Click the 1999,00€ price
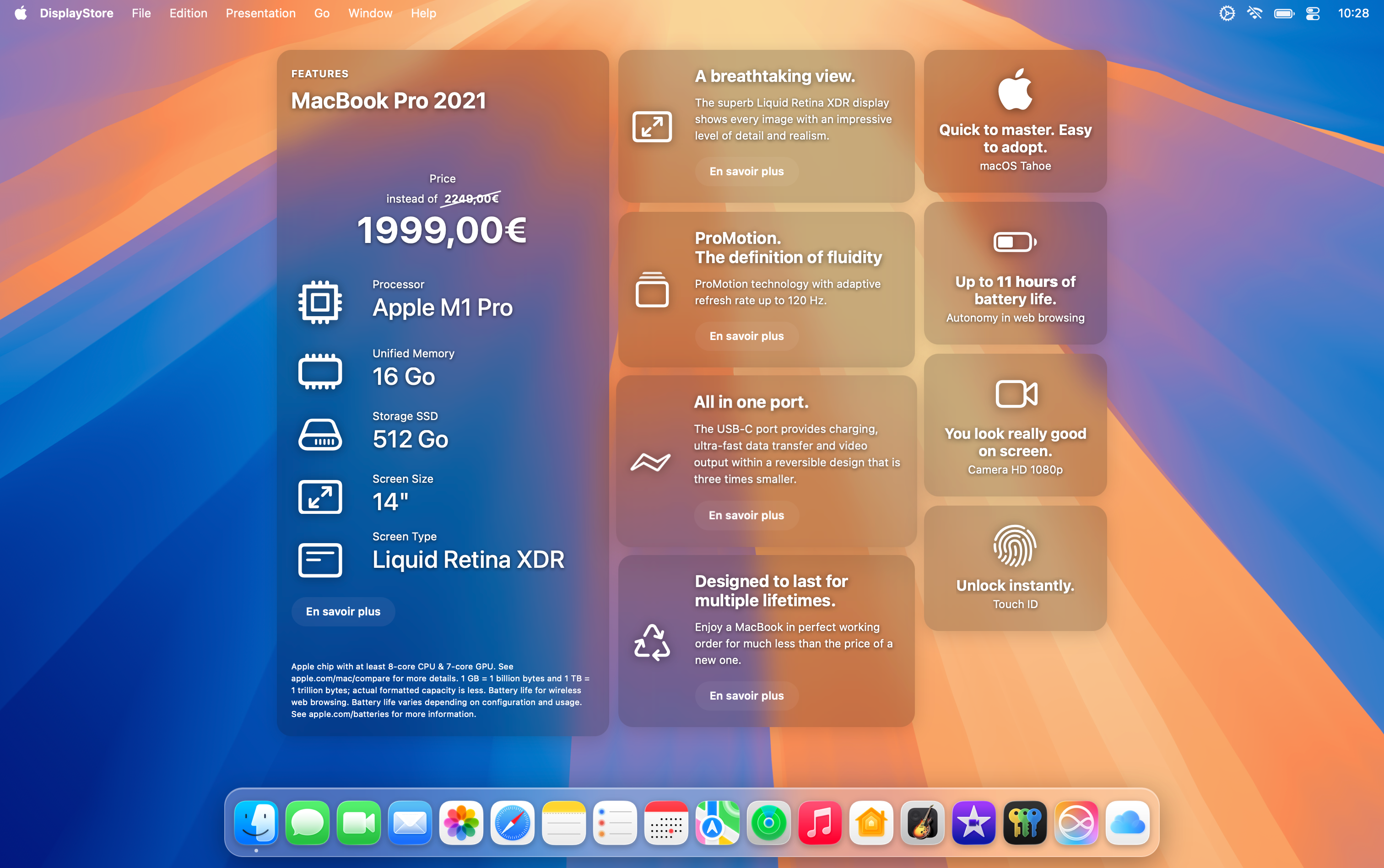Screen dimensions: 1384x868 tap(442, 231)
